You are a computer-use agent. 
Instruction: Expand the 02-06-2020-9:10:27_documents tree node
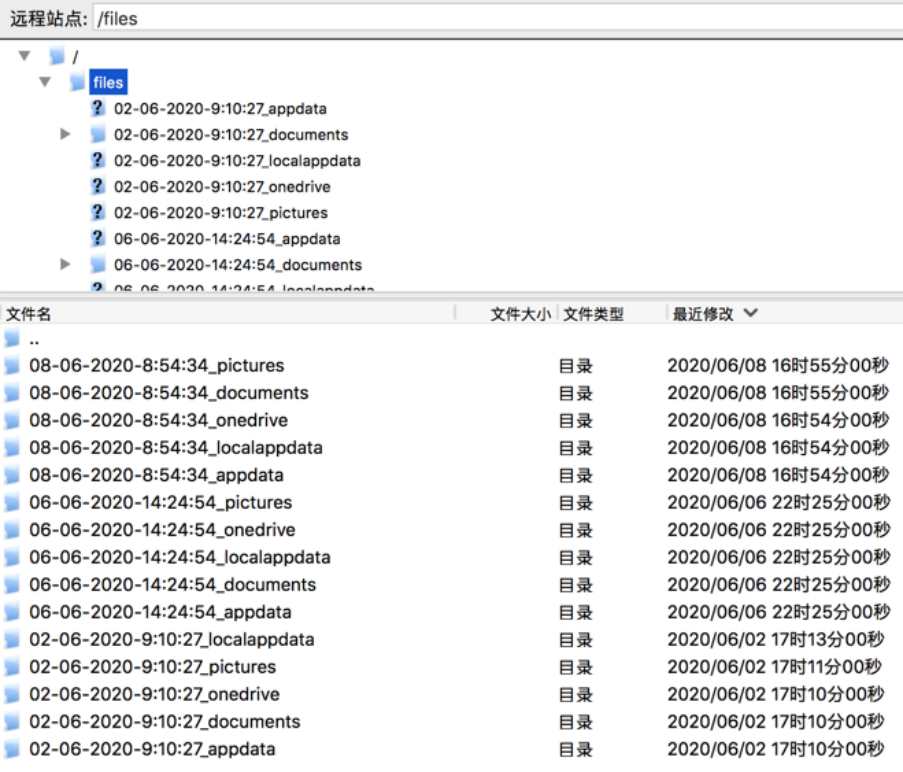coord(66,134)
